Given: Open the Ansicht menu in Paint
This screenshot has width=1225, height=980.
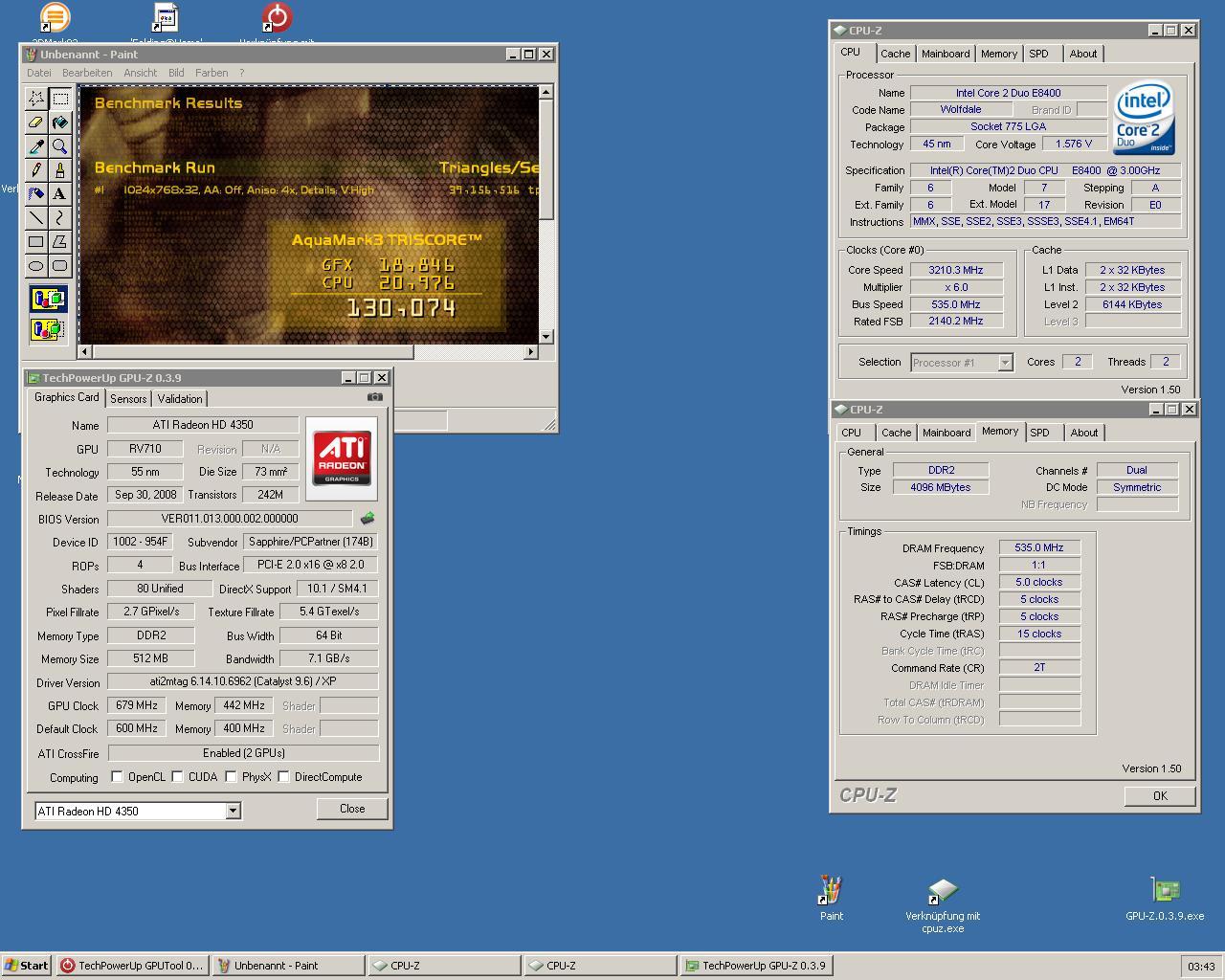Looking at the screenshot, I should [x=141, y=73].
